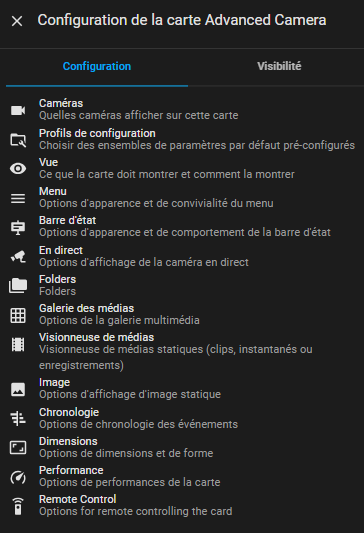Click the remote control icon at the bottom

pyautogui.click(x=18, y=506)
